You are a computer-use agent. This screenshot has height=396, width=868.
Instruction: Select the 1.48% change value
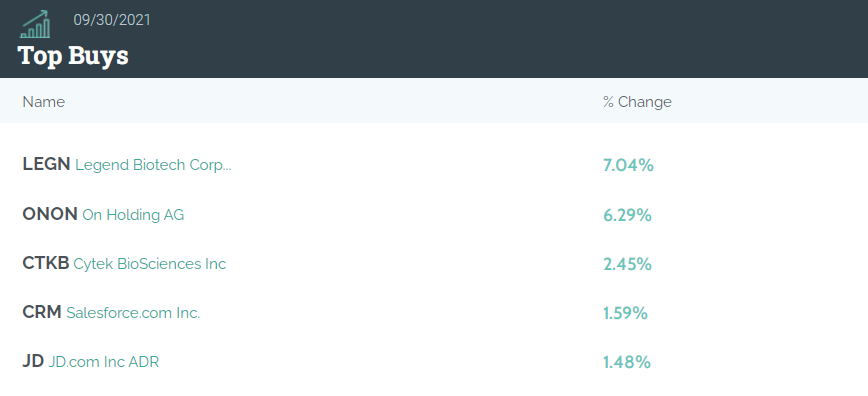(x=627, y=363)
